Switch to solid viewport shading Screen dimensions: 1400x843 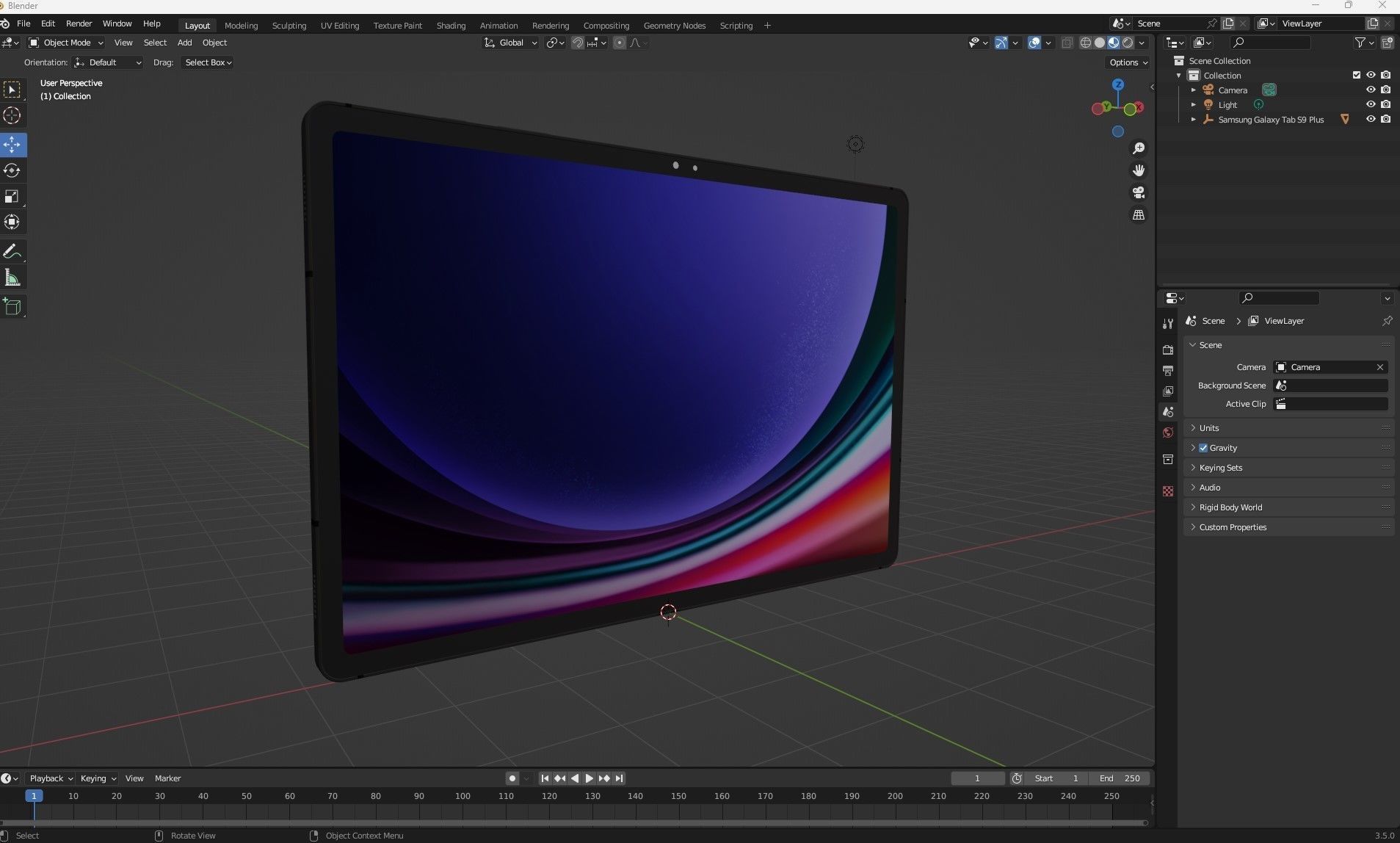[x=1100, y=43]
